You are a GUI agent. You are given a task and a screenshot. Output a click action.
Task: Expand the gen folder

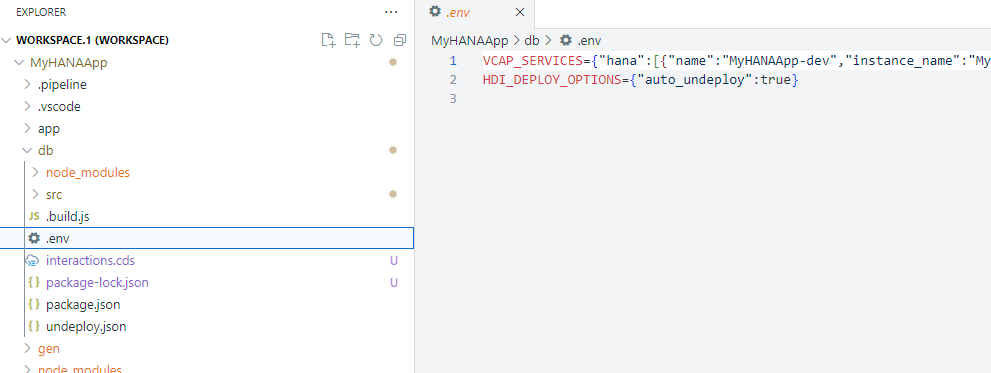(x=27, y=348)
